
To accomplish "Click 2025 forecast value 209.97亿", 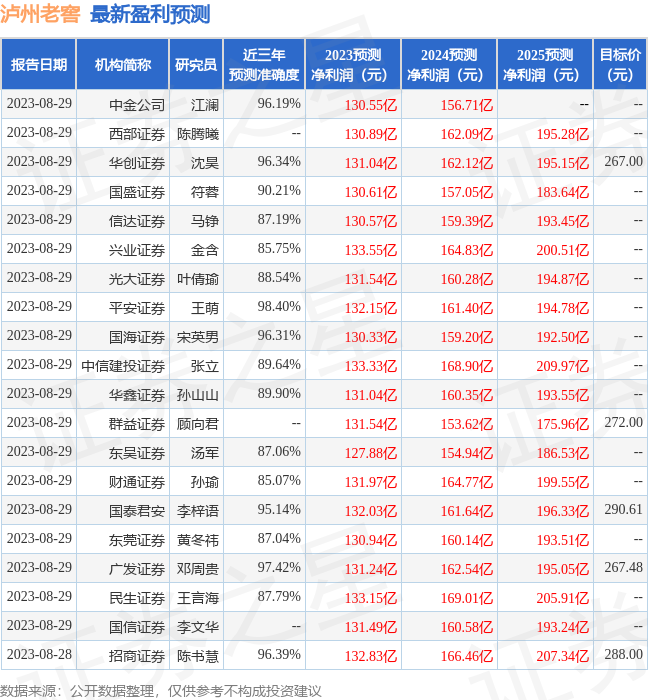I will 563,366.
